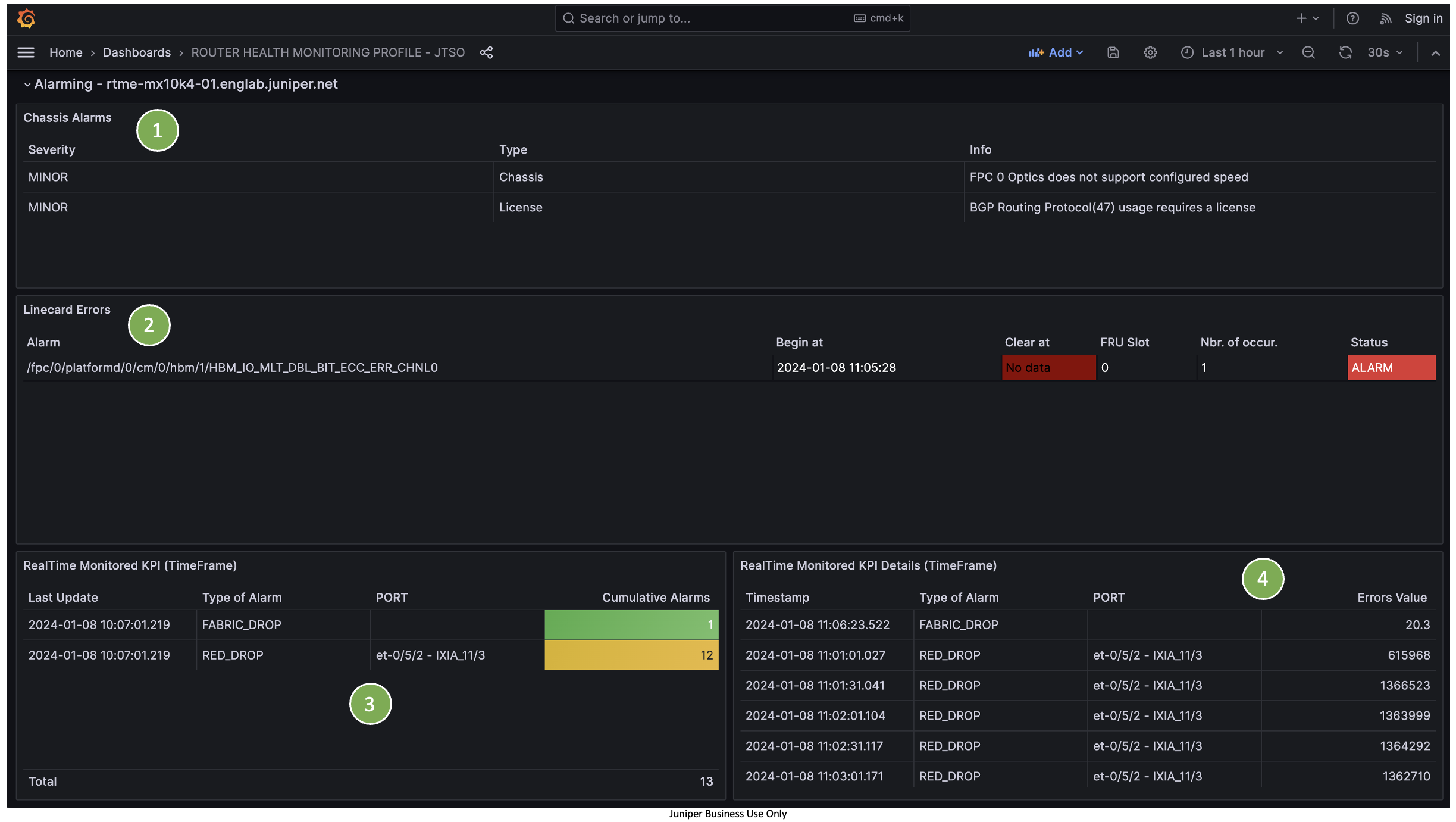Collapse the Alarming row section

click(27, 85)
